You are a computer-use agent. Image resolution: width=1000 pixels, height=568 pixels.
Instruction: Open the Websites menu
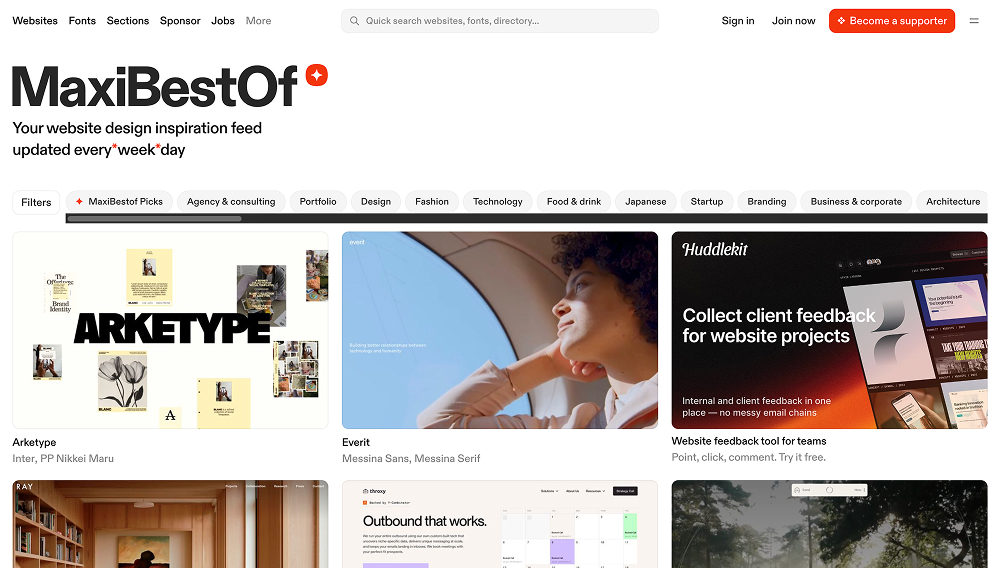click(35, 20)
